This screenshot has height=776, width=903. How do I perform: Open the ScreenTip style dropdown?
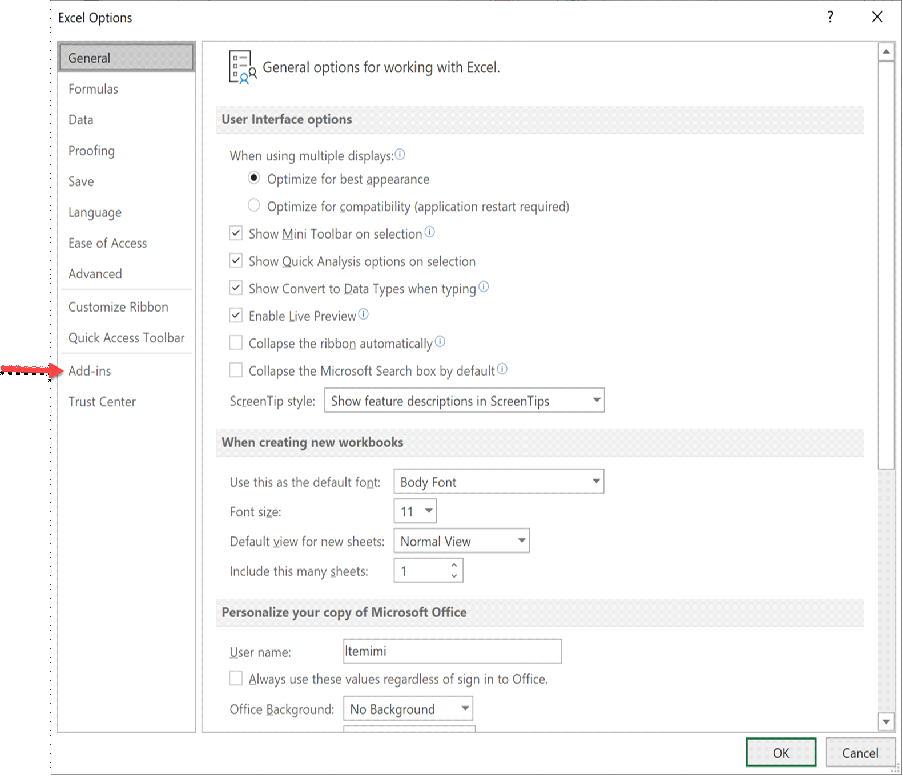pos(464,401)
